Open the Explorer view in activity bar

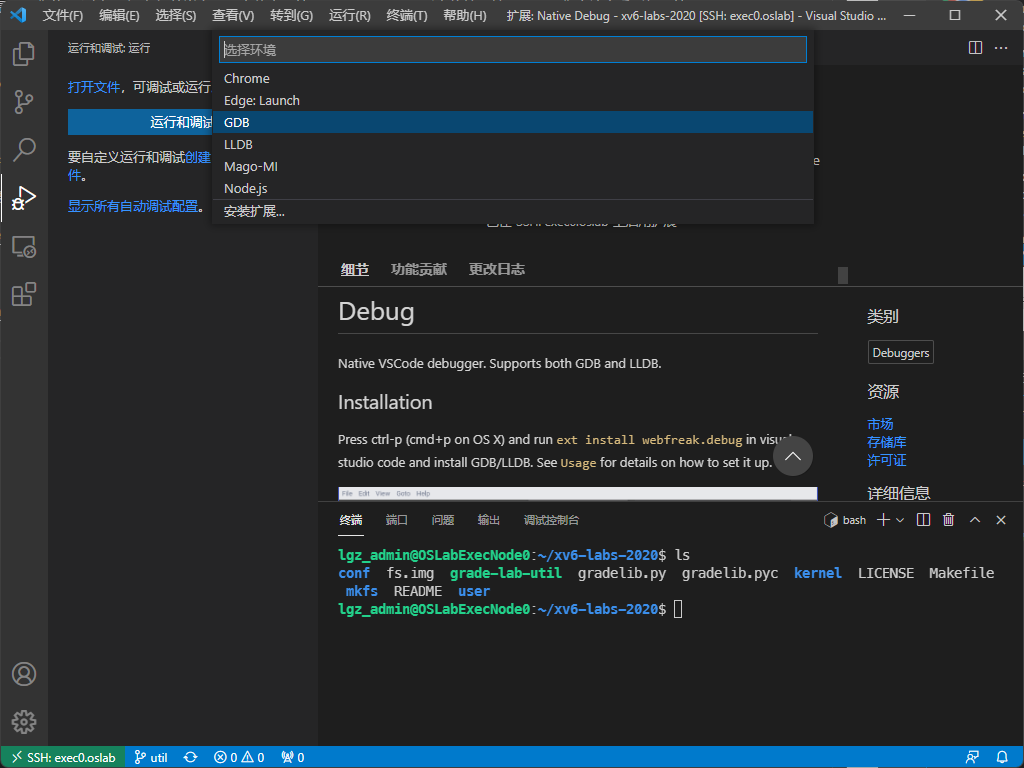[x=24, y=54]
